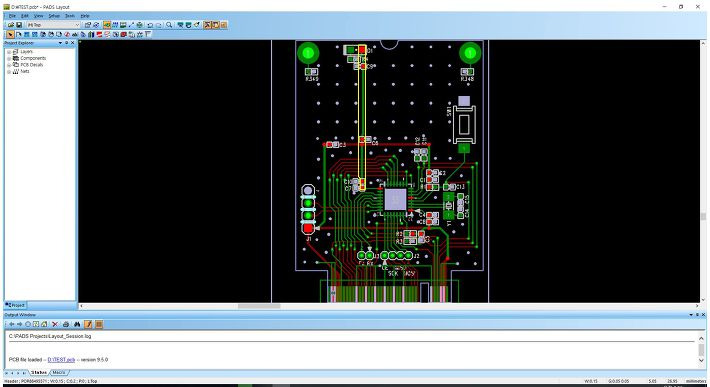Close the Project Explorer panel
This screenshot has height=387, width=710.
coord(72,43)
